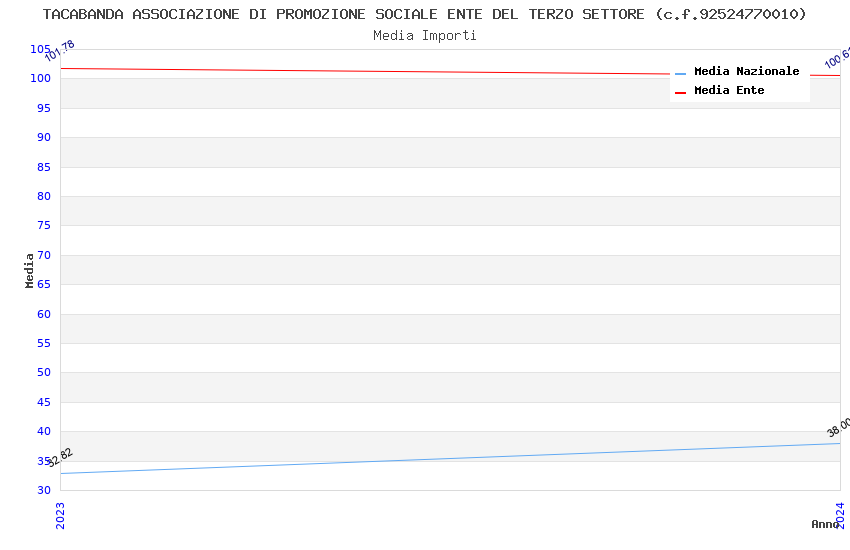The height and width of the screenshot is (550, 850).
Task: Click the 38.00 data label
Action: 838,428
